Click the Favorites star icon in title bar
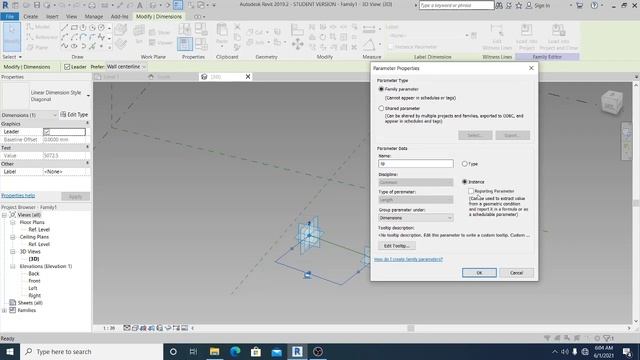The height and width of the screenshot is (360, 640). pyautogui.click(x=519, y=5)
